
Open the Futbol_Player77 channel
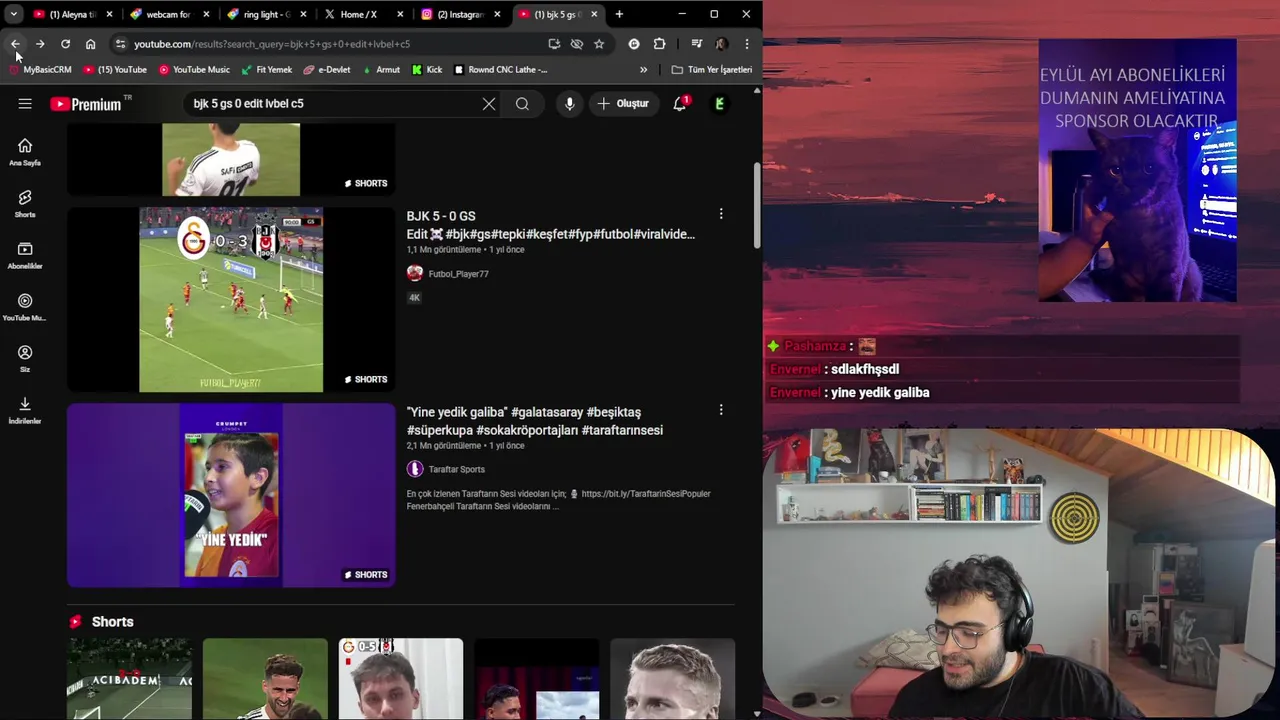pos(458,273)
